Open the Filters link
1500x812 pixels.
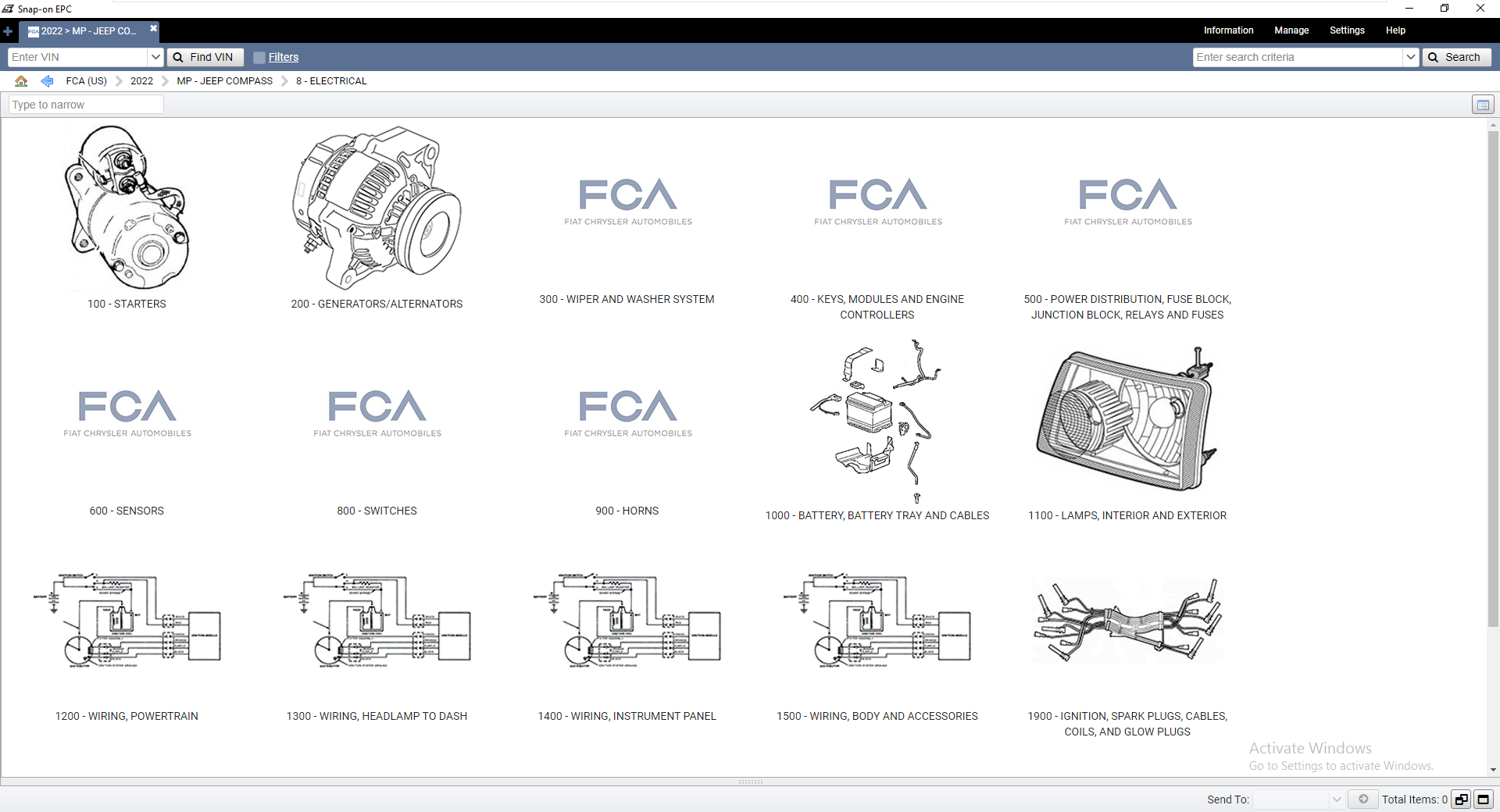pyautogui.click(x=284, y=57)
